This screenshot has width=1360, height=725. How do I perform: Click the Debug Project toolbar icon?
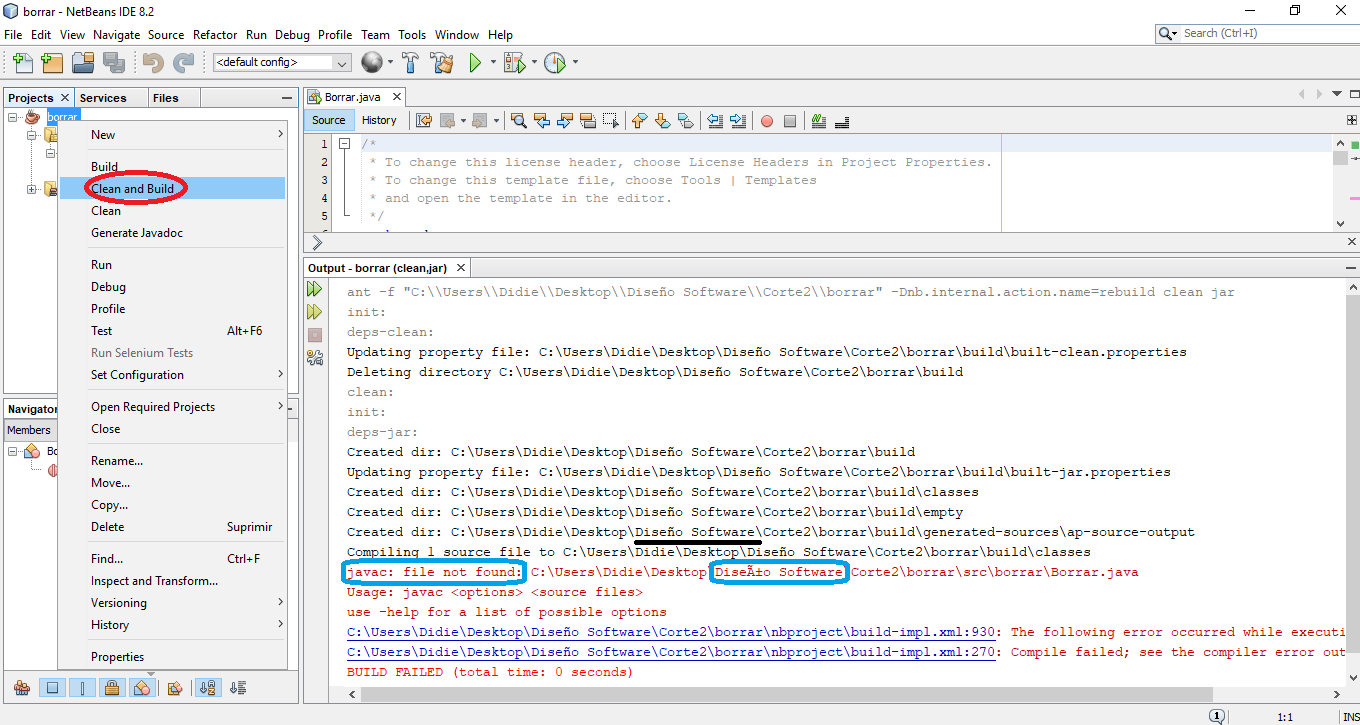pos(514,63)
